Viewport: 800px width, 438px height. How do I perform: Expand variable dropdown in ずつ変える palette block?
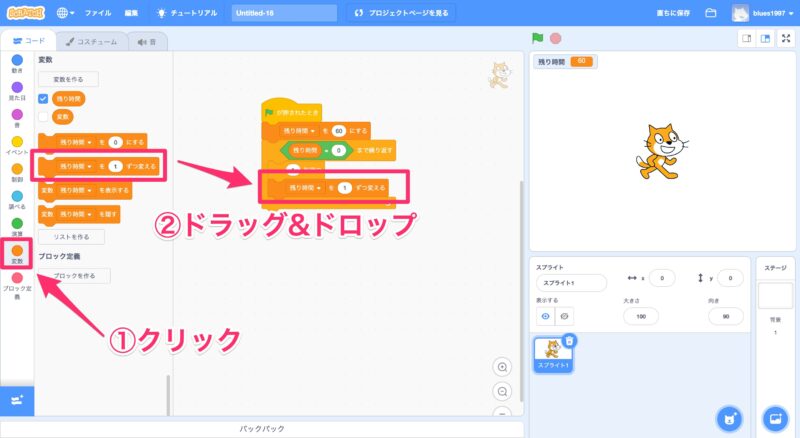click(x=90, y=165)
